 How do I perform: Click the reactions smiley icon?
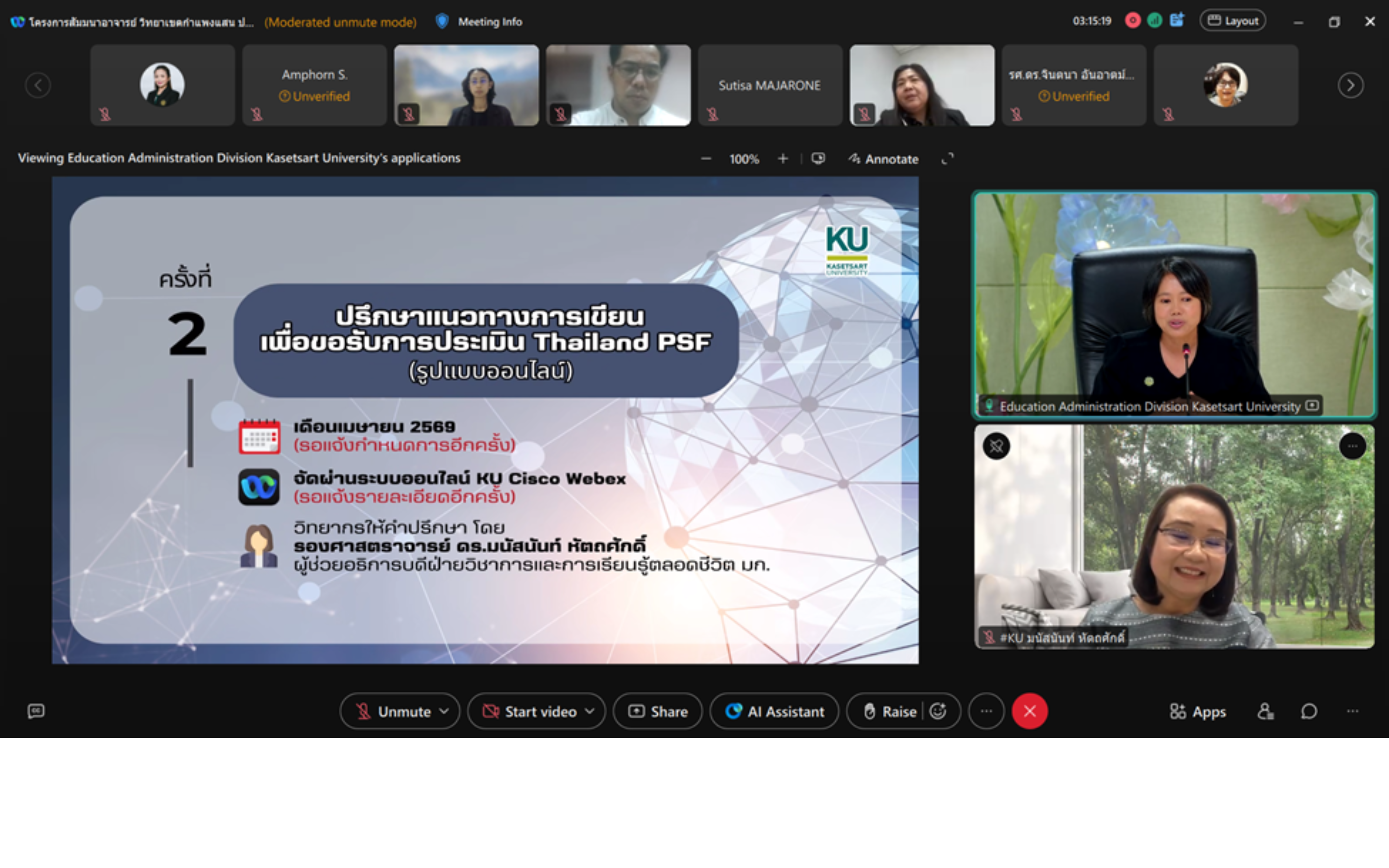pyautogui.click(x=938, y=711)
